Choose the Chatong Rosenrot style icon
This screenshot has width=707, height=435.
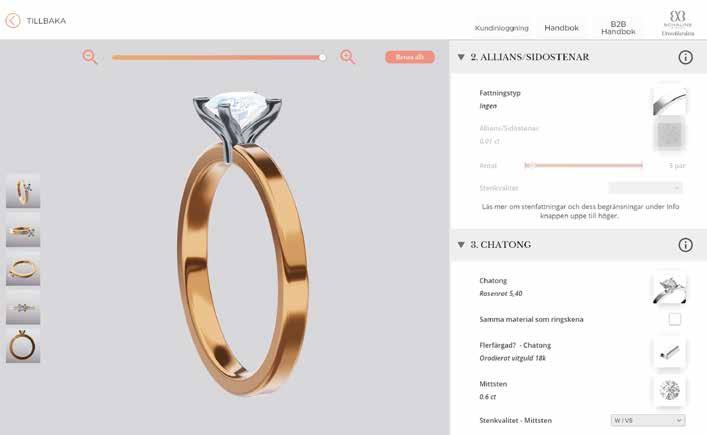670,288
